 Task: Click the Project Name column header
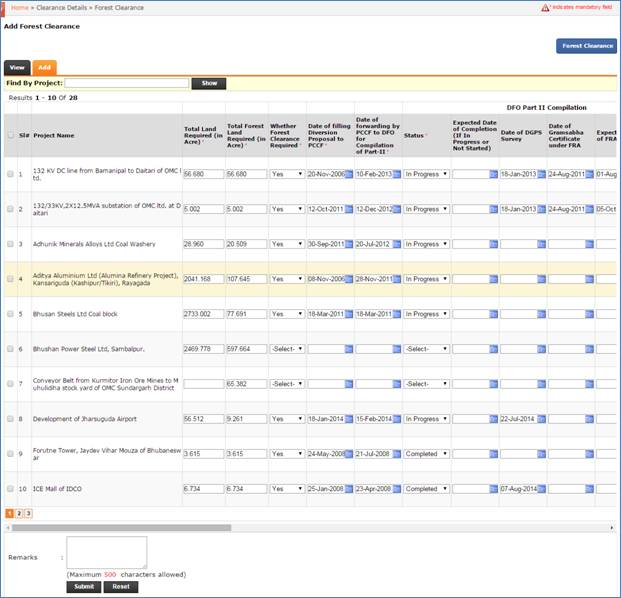(x=53, y=135)
